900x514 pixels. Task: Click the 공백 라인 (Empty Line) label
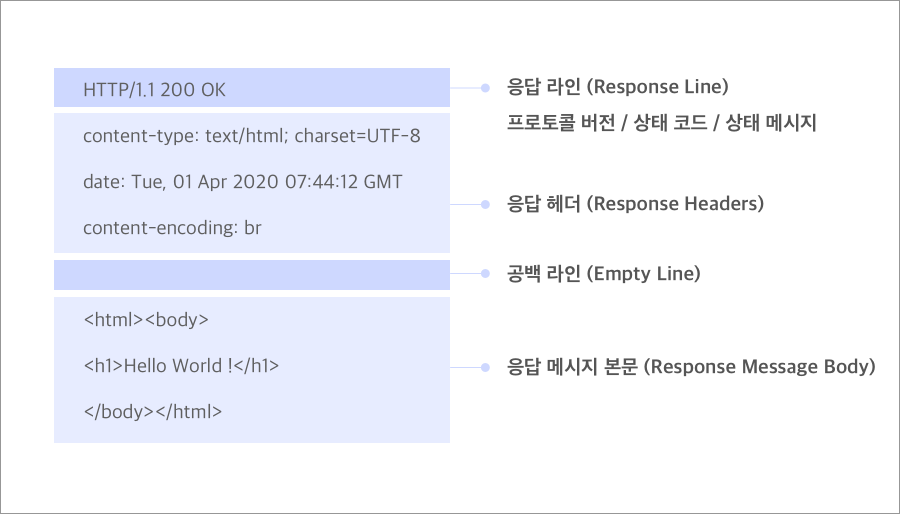pyautogui.click(x=604, y=274)
